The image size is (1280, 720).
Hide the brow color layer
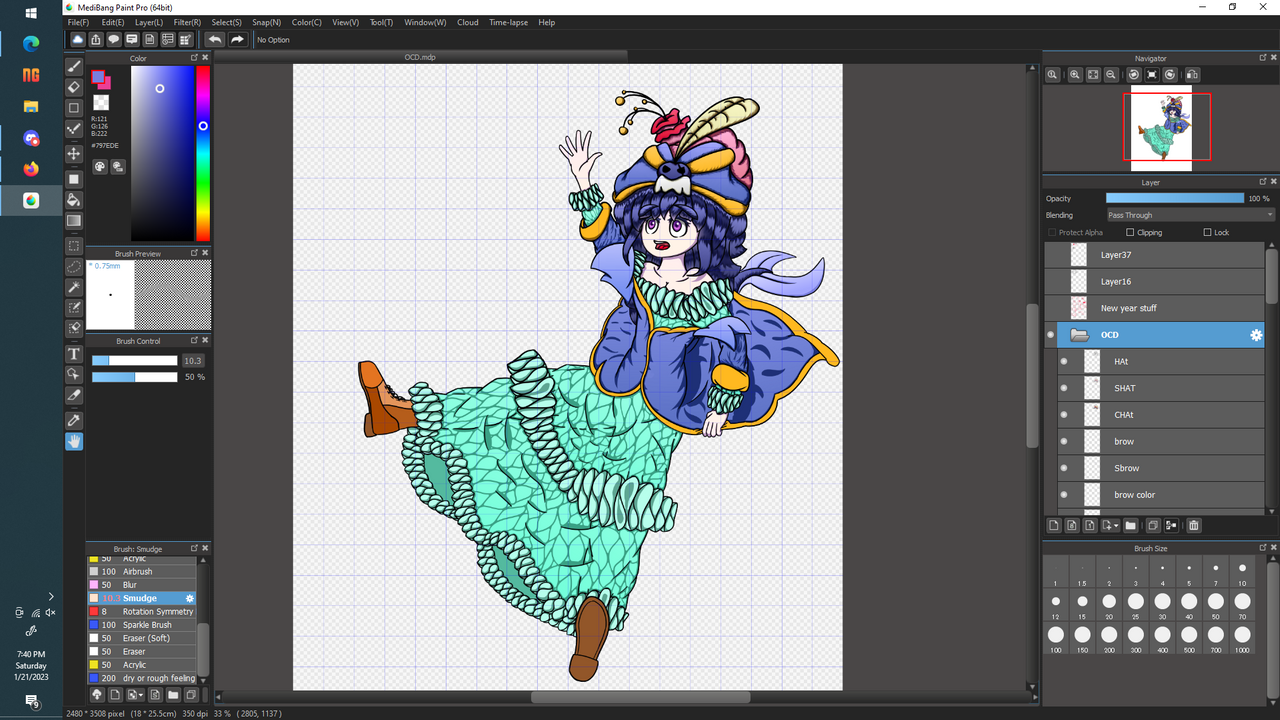tap(1064, 495)
